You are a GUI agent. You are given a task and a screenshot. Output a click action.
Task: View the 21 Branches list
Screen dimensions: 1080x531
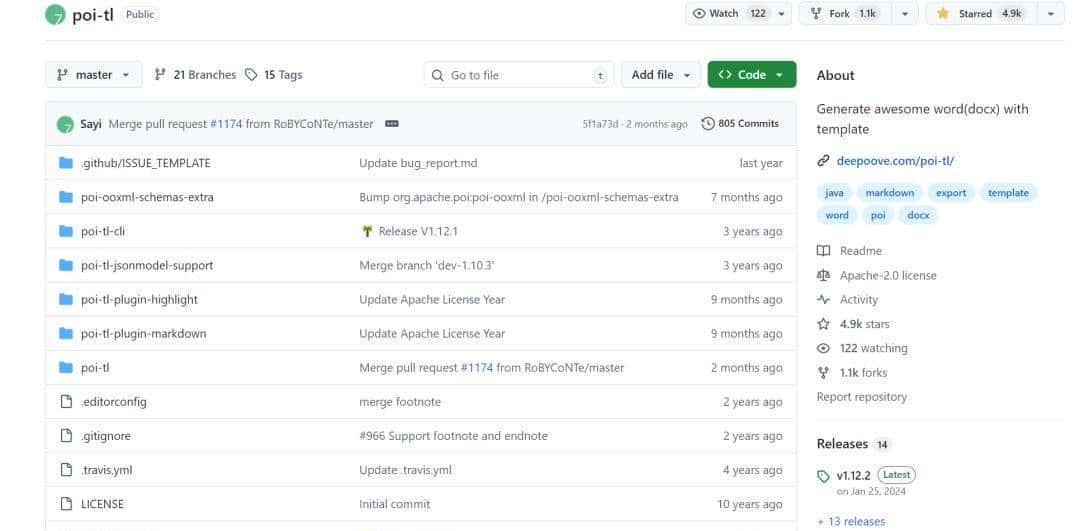point(195,75)
